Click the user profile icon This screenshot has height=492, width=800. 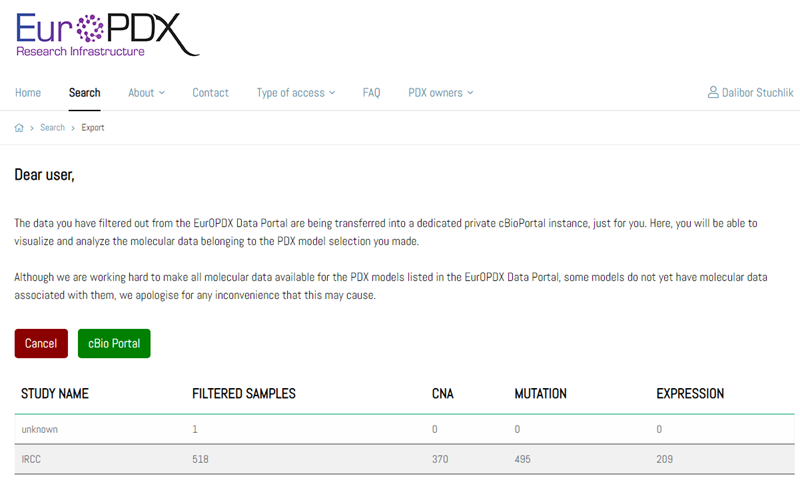coord(713,93)
